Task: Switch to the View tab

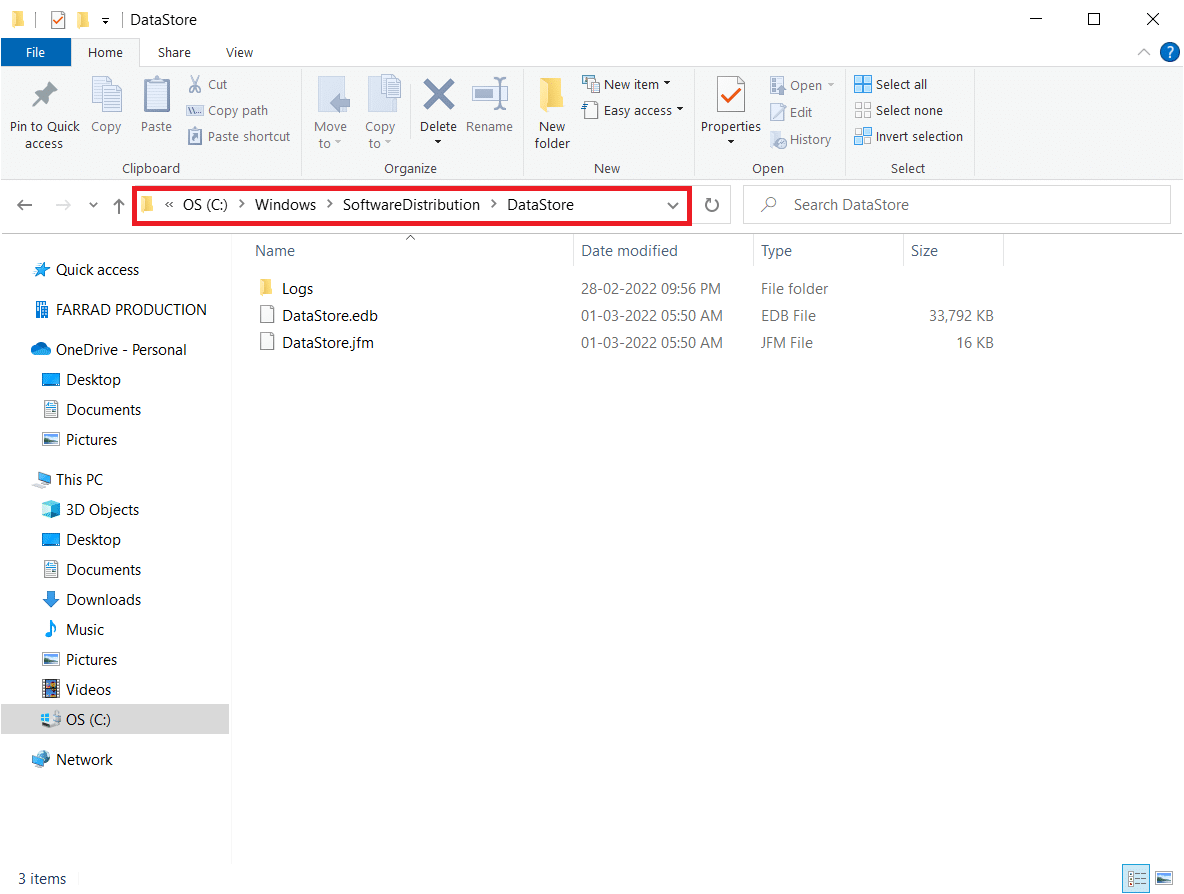Action: click(x=239, y=52)
